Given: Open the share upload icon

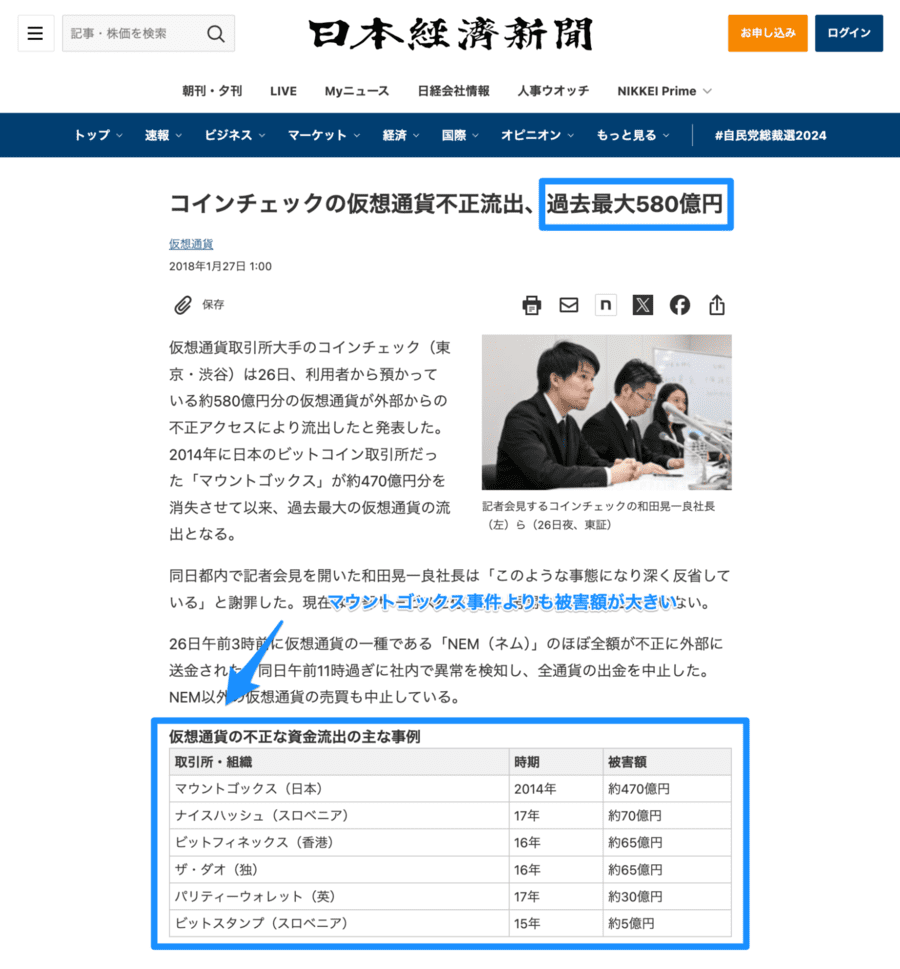Looking at the screenshot, I should (717, 305).
